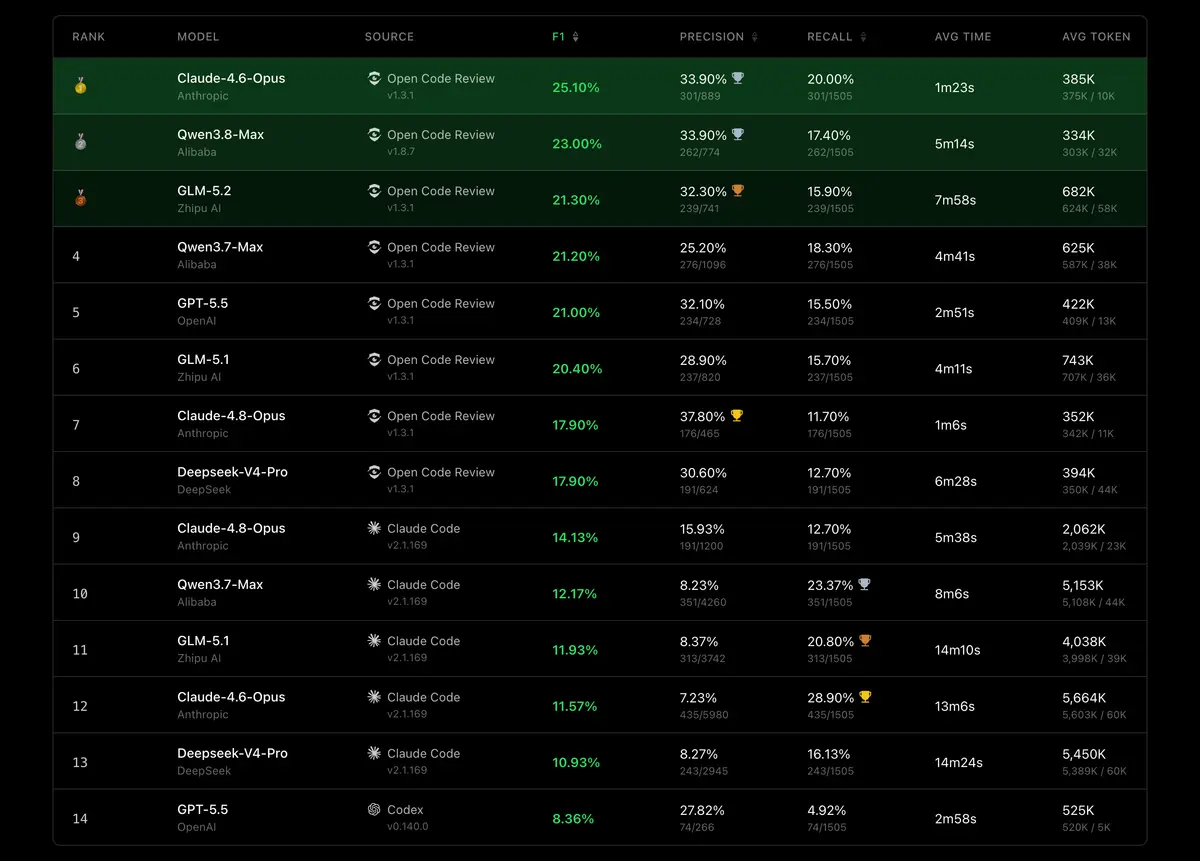Click the Codex source name
The image size is (1200, 861).
coord(405,809)
